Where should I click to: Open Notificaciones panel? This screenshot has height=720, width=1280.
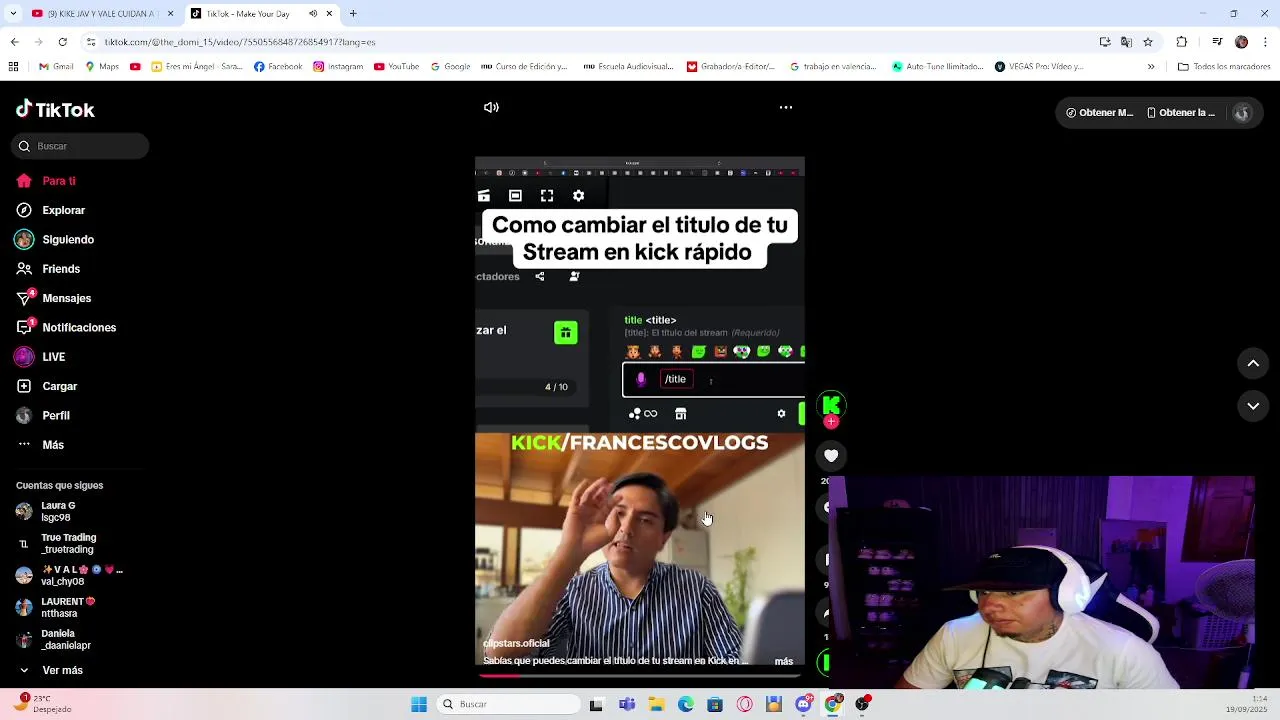click(x=65, y=327)
